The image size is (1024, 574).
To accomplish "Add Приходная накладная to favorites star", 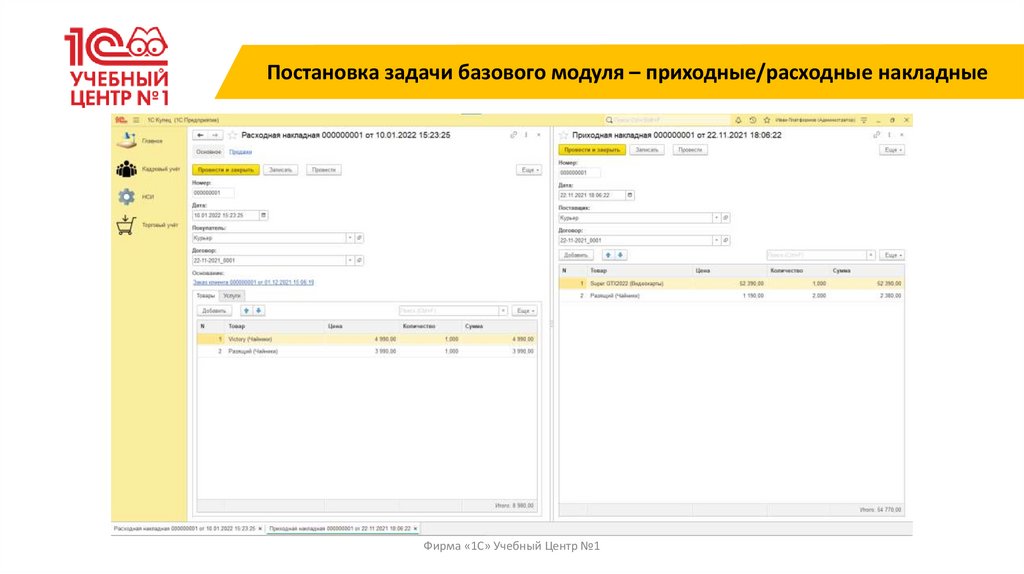I will pos(564,135).
